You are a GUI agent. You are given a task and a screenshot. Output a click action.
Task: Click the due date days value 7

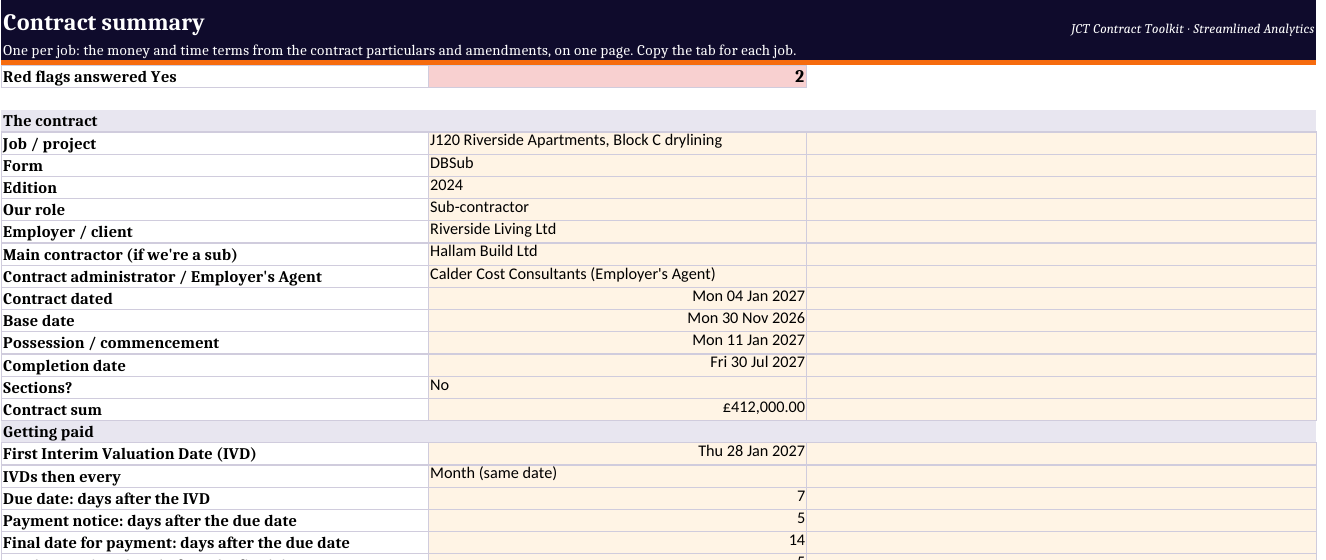click(617, 498)
